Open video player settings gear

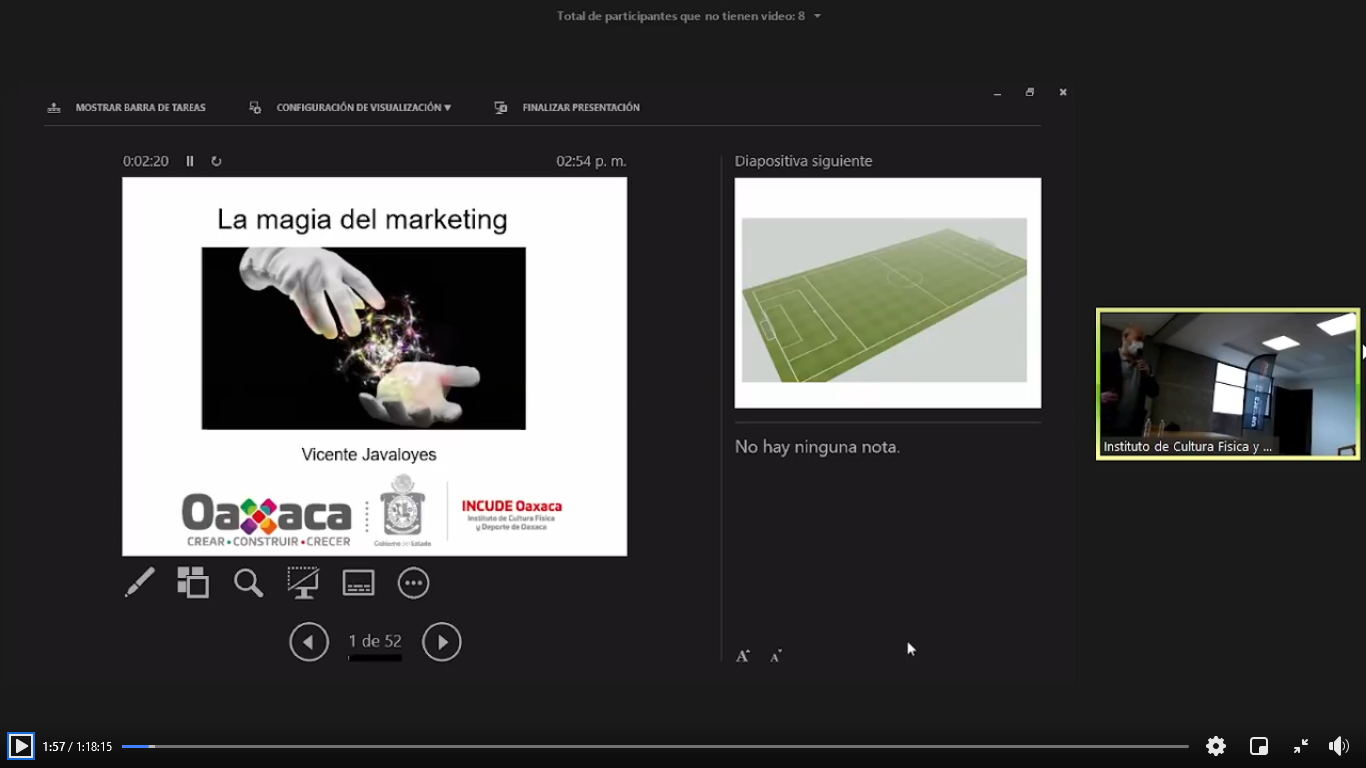(x=1216, y=746)
